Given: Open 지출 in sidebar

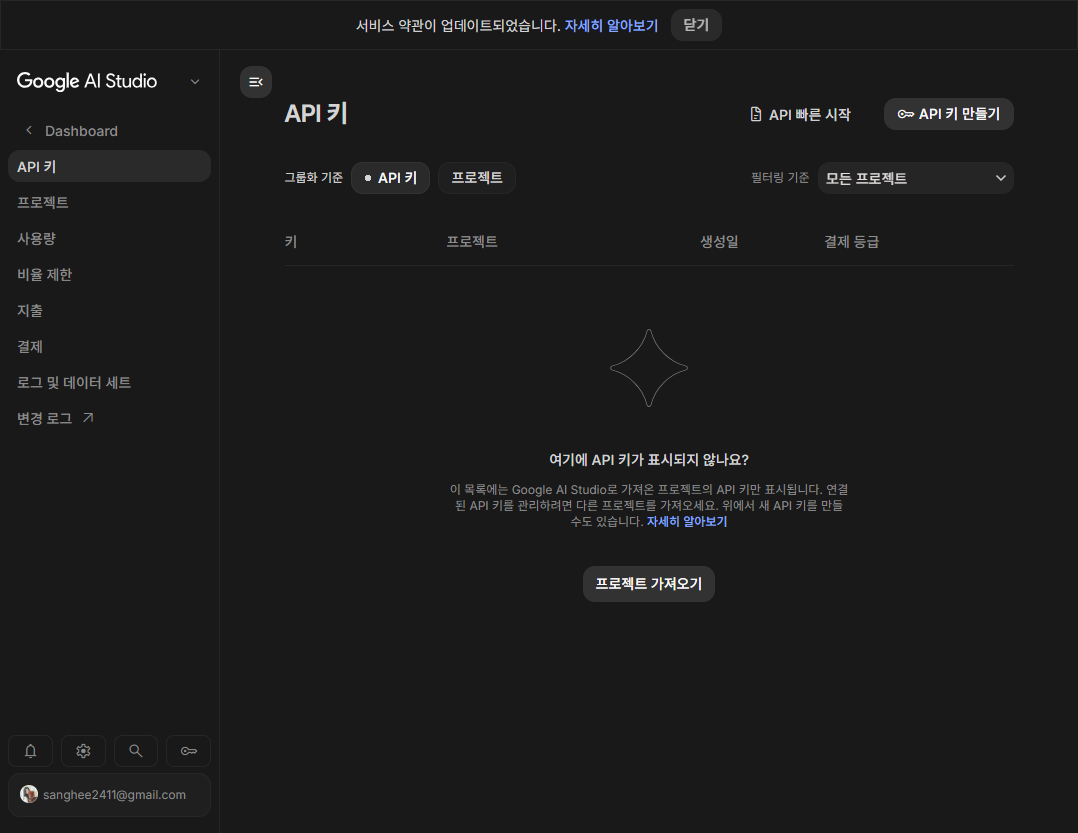Looking at the screenshot, I should pyautogui.click(x=109, y=310).
